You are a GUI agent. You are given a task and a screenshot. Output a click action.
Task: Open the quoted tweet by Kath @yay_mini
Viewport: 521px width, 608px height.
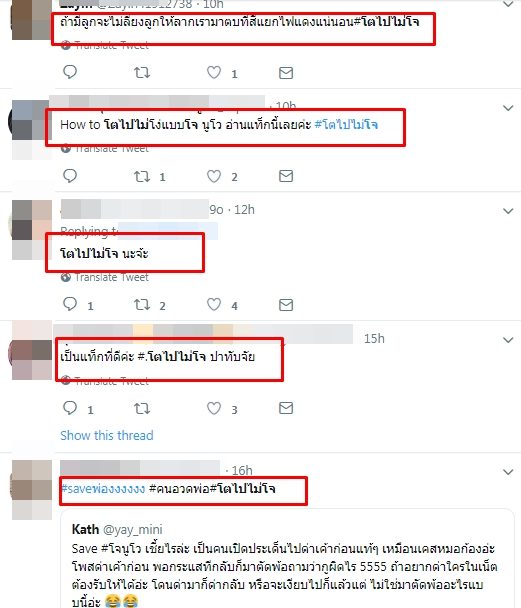pos(287,558)
